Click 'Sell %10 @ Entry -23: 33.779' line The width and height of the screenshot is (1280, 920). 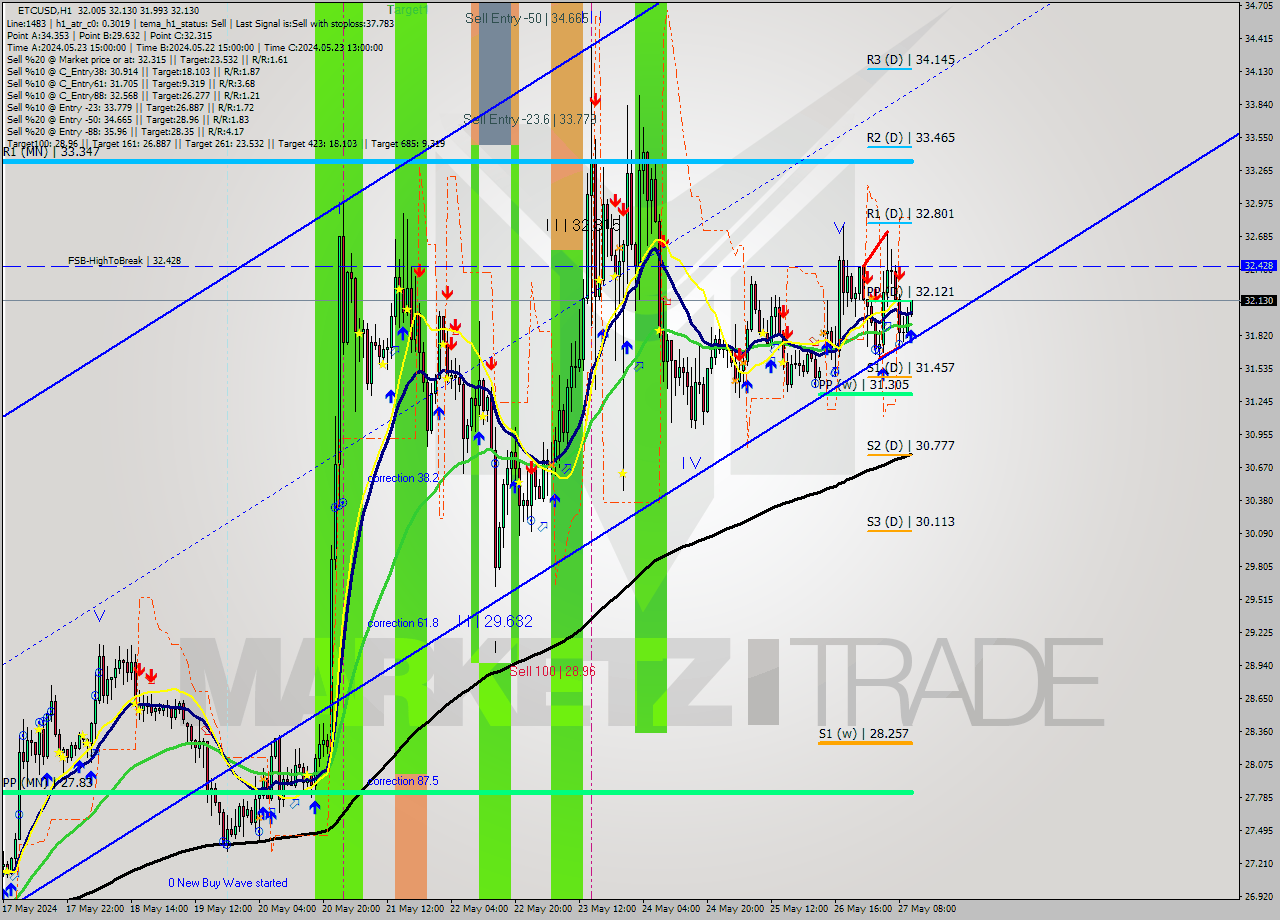130,107
